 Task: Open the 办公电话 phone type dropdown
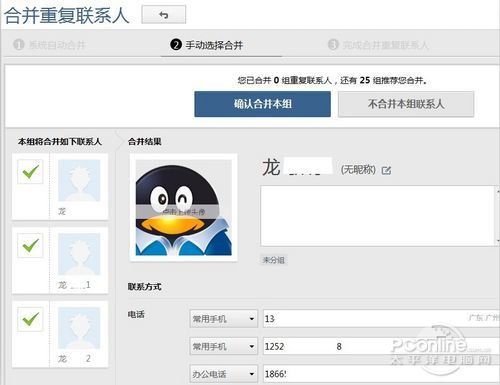224,374
